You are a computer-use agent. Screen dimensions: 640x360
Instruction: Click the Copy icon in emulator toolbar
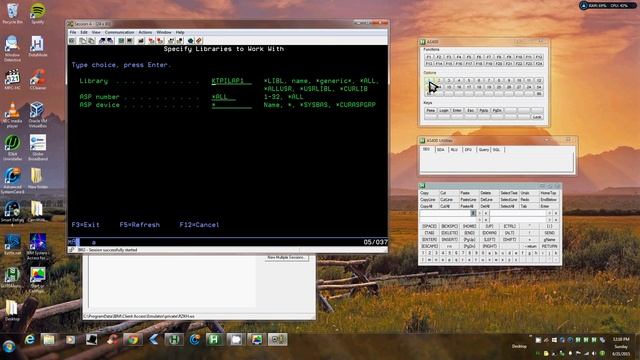tap(83, 41)
